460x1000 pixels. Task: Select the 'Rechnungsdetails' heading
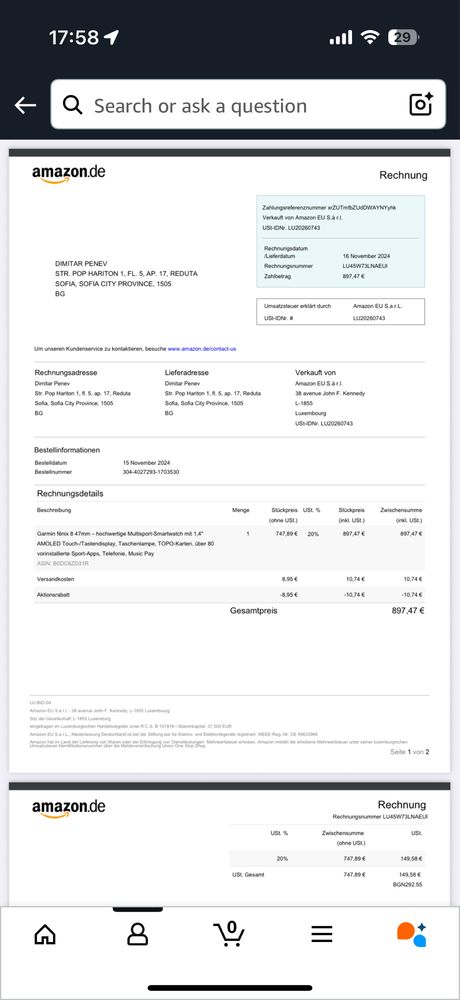[70, 494]
